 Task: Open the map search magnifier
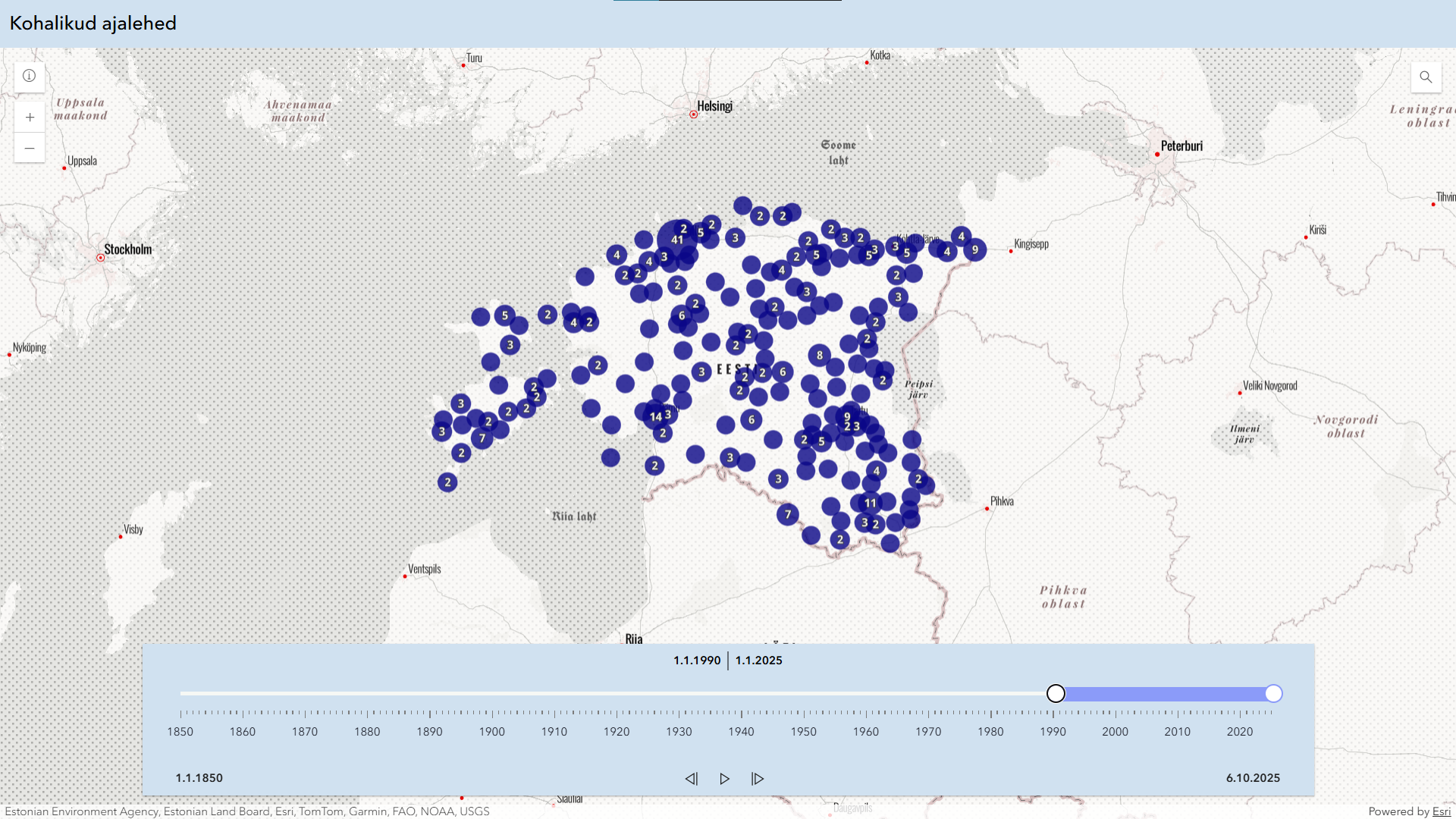click(1426, 77)
